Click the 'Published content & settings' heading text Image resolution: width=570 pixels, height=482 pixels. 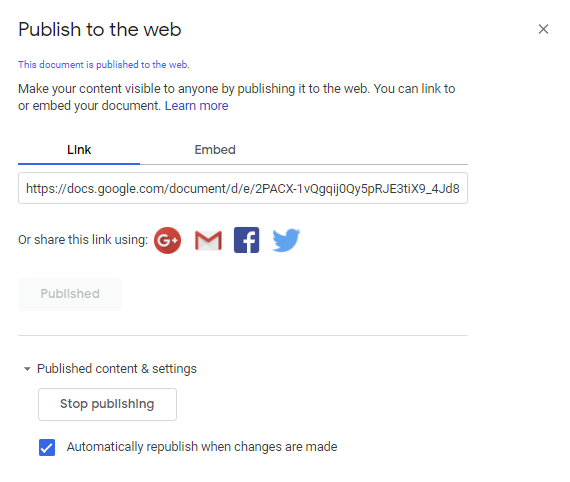click(117, 369)
